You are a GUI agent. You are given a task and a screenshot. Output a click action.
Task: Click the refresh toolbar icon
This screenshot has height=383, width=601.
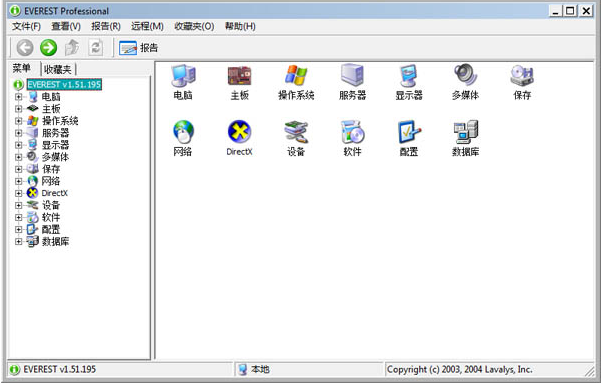point(95,48)
